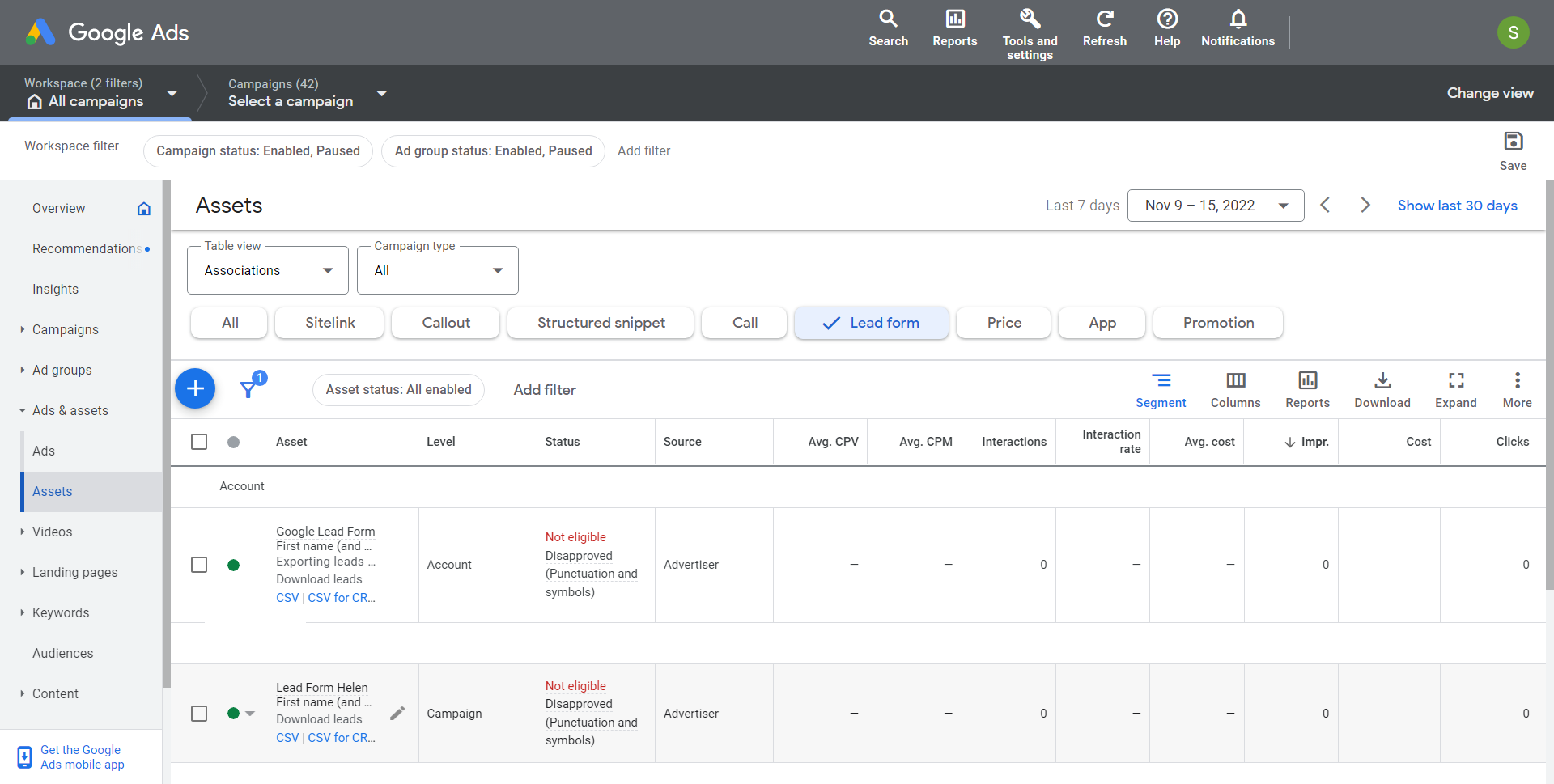
Task: View Notifications bell
Action: click(x=1238, y=29)
